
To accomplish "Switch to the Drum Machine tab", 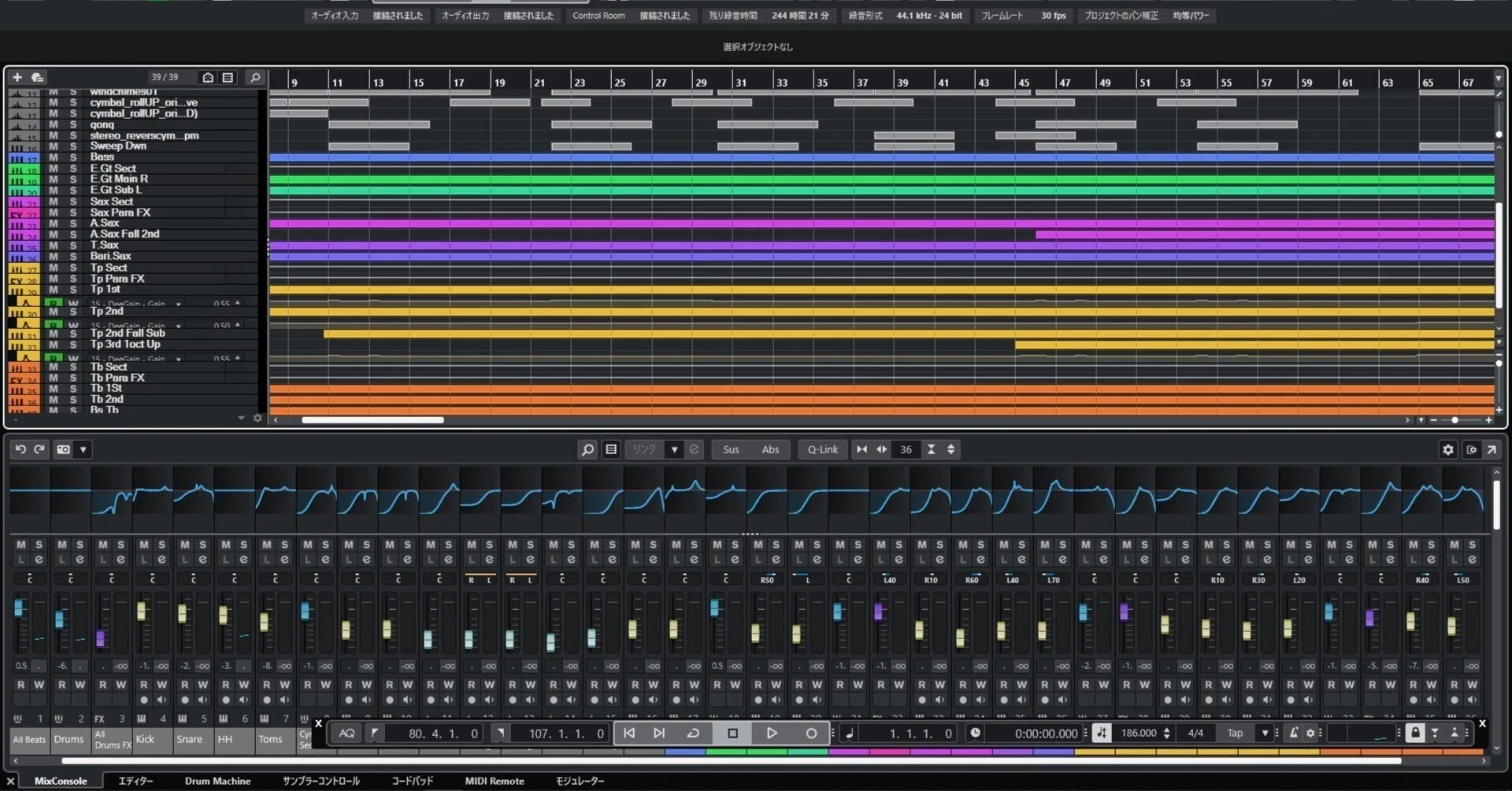I will pos(217,781).
